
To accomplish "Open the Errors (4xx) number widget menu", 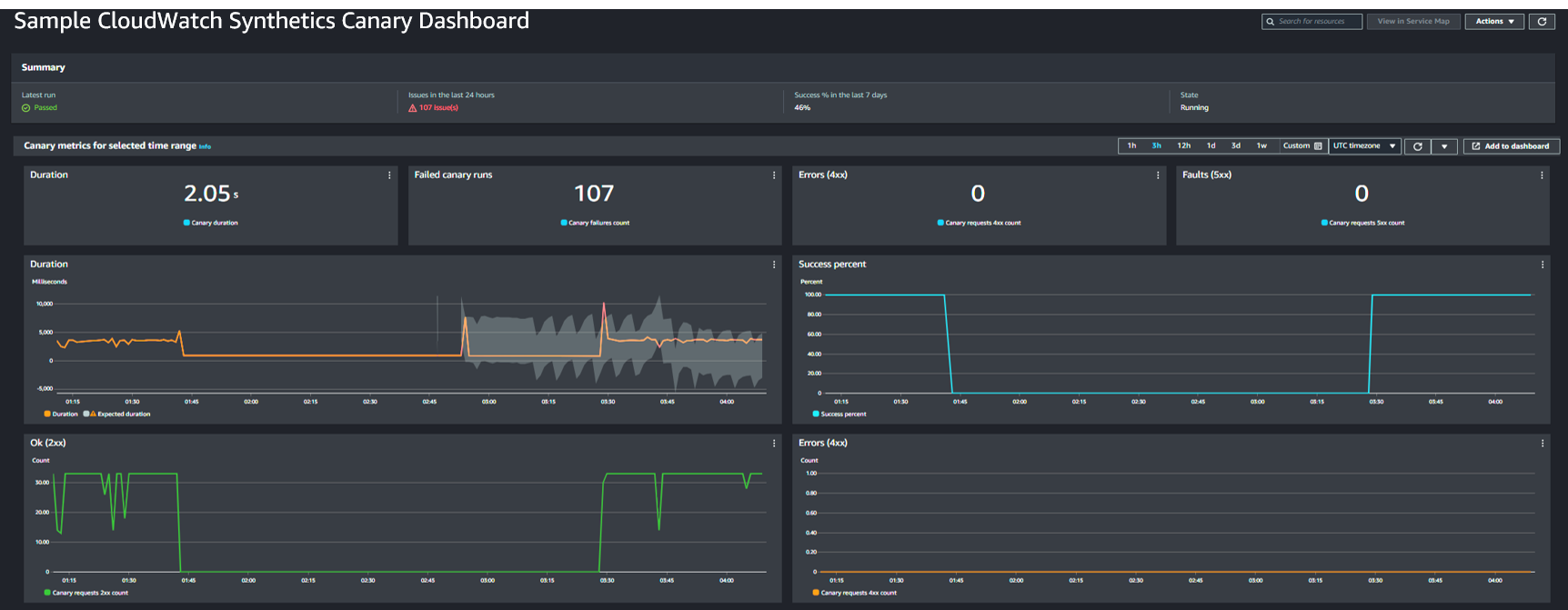I will (x=1158, y=175).
